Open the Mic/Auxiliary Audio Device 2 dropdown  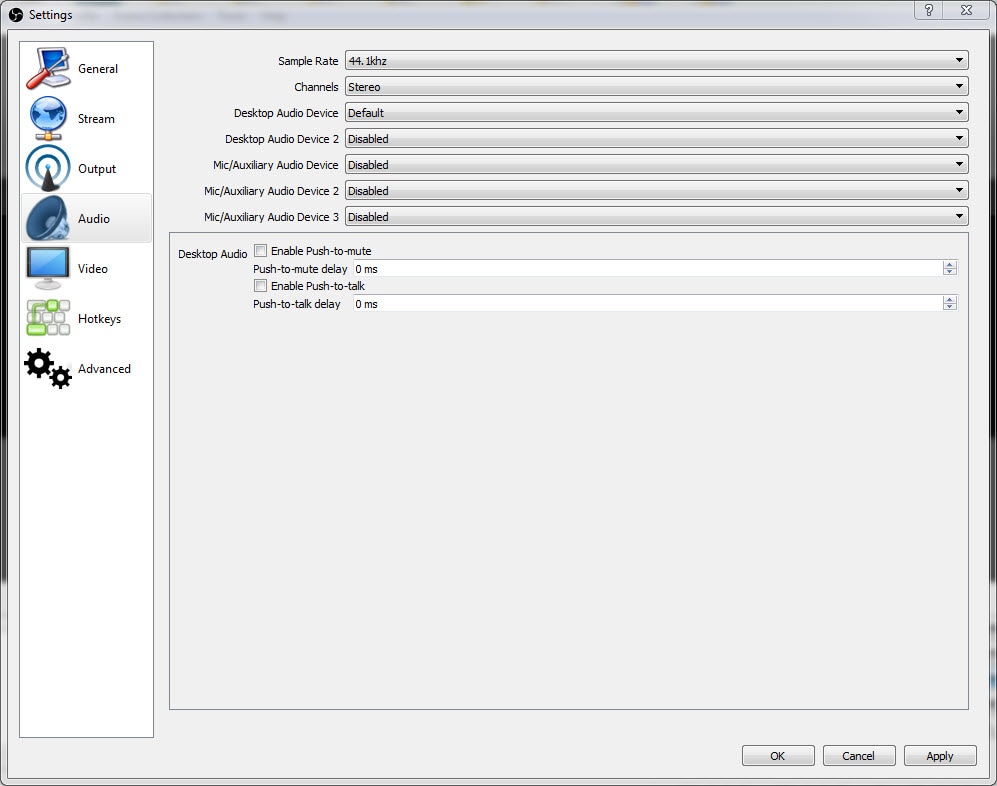click(656, 191)
